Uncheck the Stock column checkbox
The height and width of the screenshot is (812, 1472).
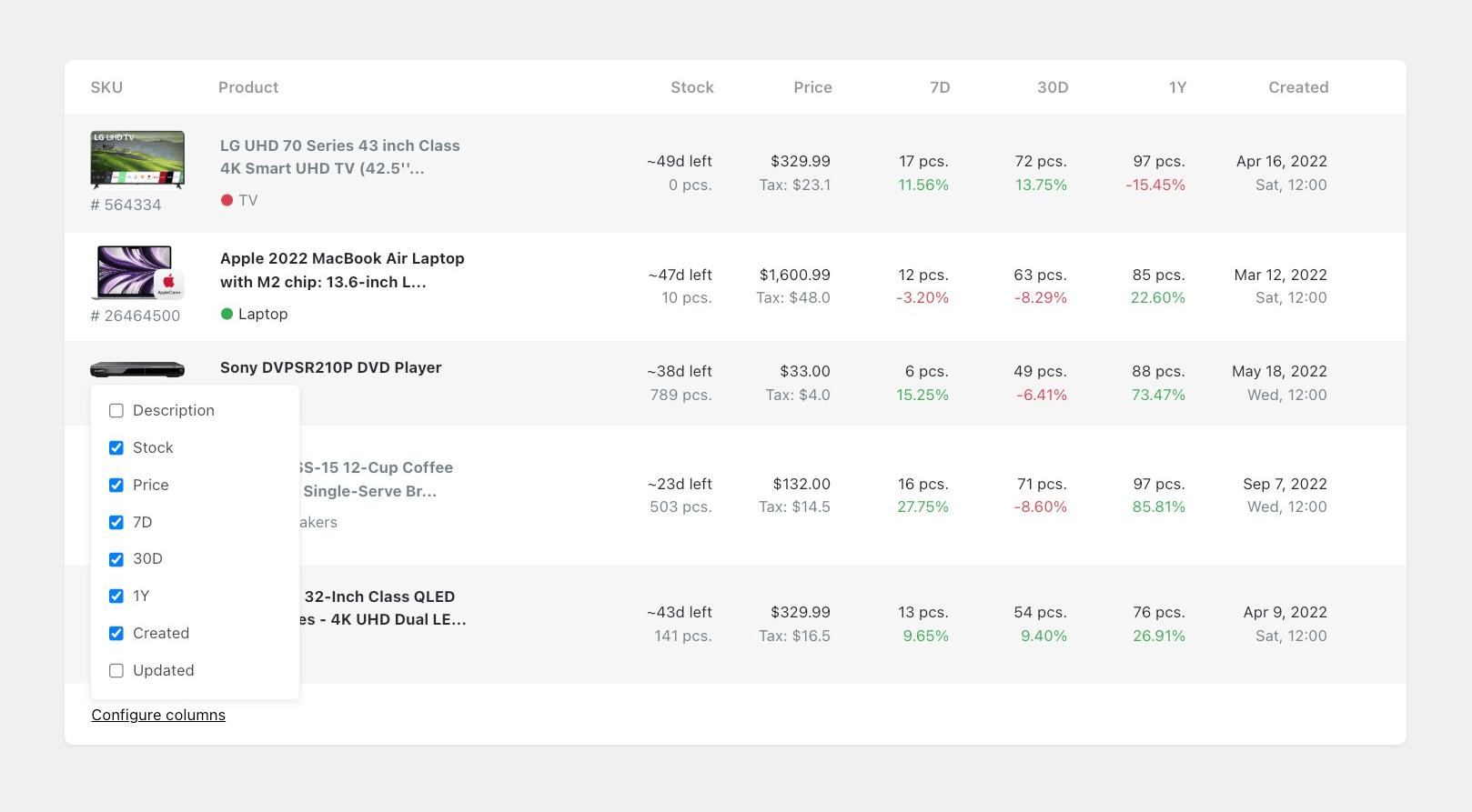click(116, 447)
